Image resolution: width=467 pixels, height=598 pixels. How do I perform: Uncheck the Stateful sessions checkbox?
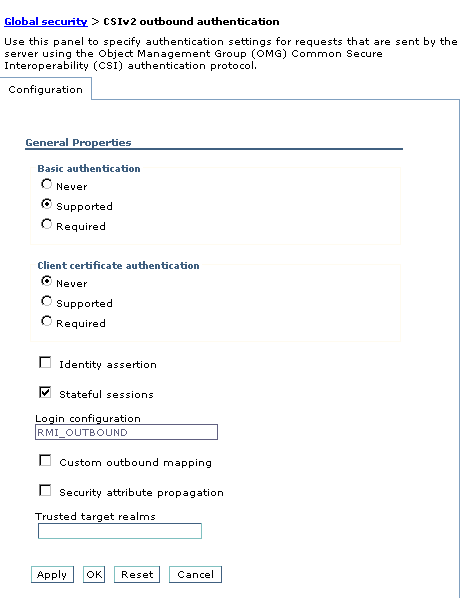[x=45, y=392]
